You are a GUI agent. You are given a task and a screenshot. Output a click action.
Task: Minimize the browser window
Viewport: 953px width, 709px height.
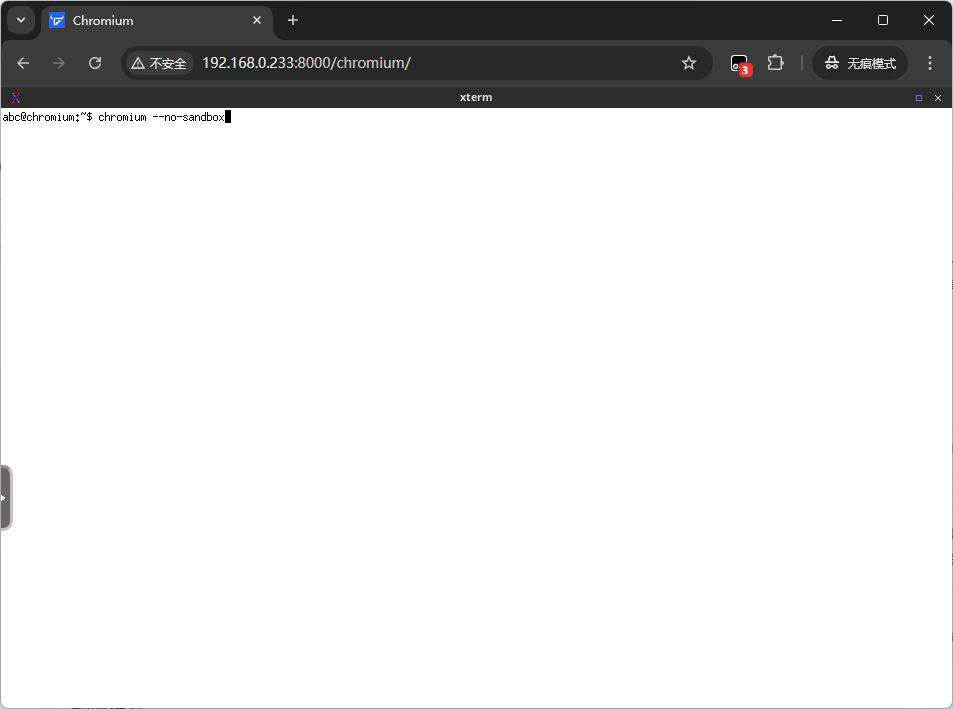837,20
